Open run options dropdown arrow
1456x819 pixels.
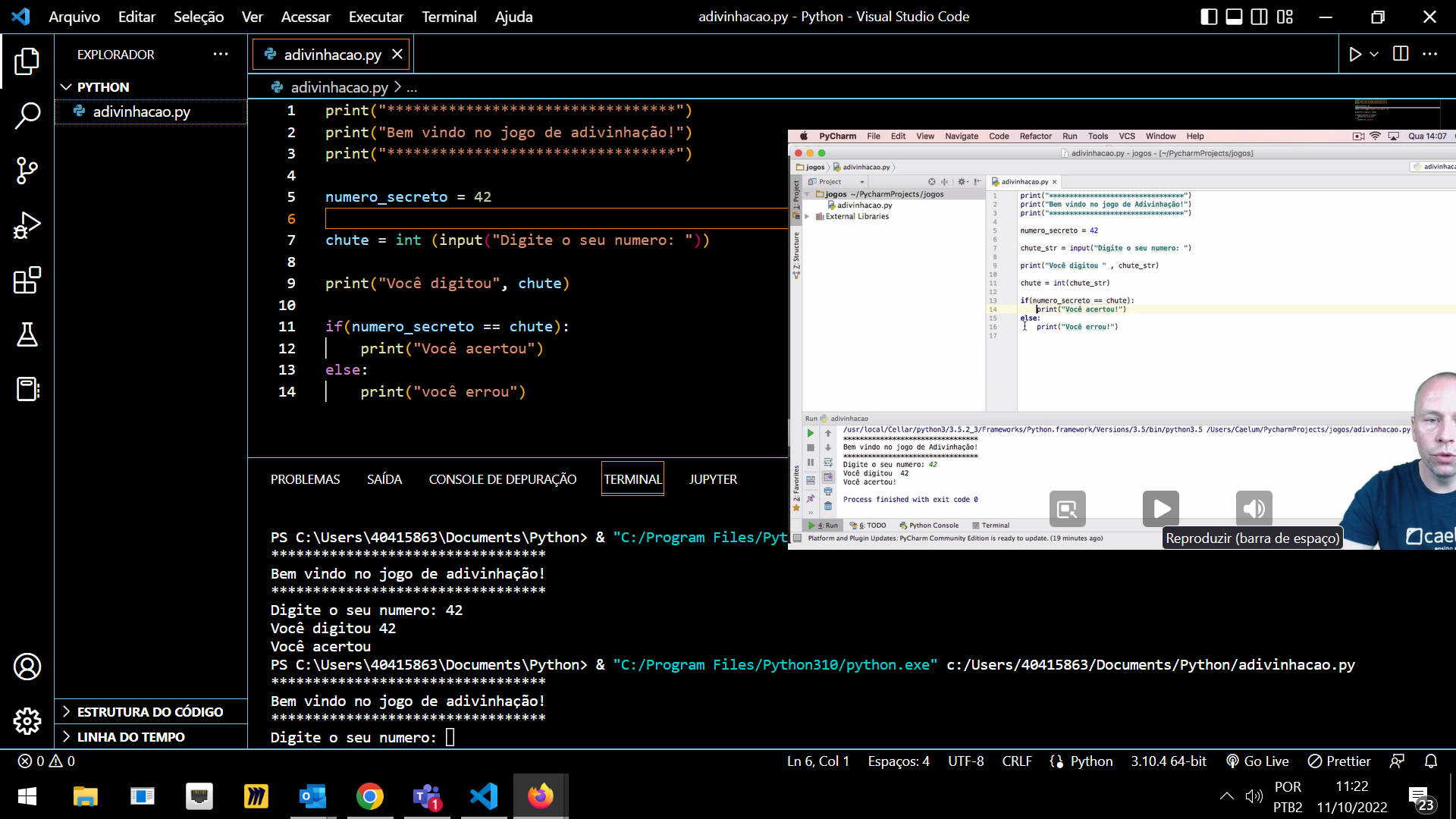tap(1374, 54)
